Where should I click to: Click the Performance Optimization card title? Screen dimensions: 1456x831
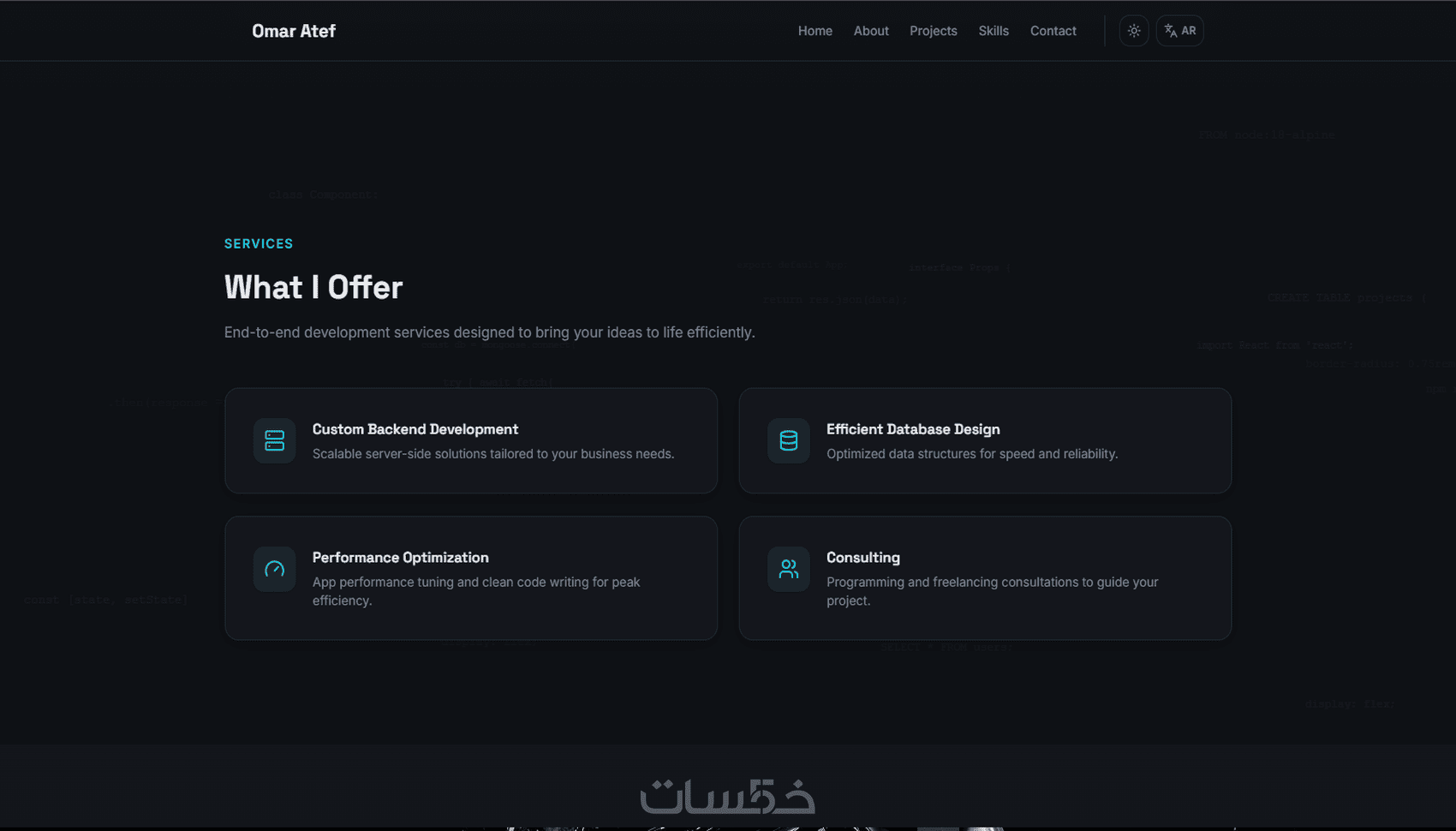pos(400,558)
